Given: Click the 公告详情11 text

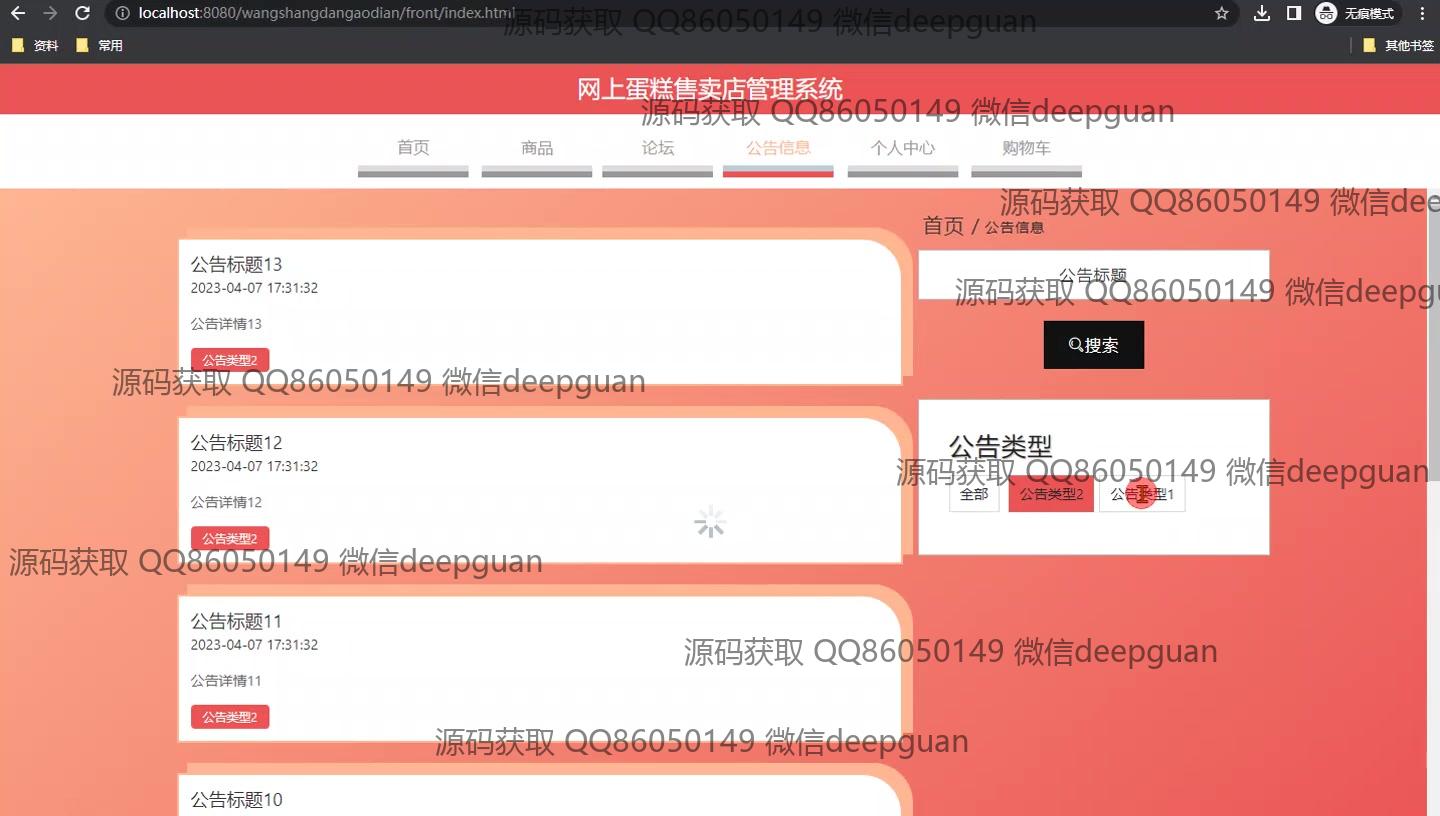Looking at the screenshot, I should tap(226, 681).
